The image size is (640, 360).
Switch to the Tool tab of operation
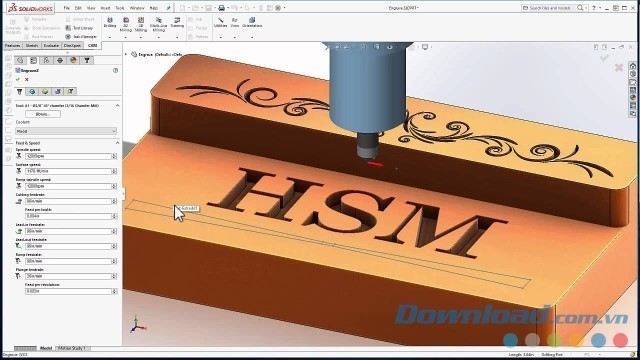20,91
